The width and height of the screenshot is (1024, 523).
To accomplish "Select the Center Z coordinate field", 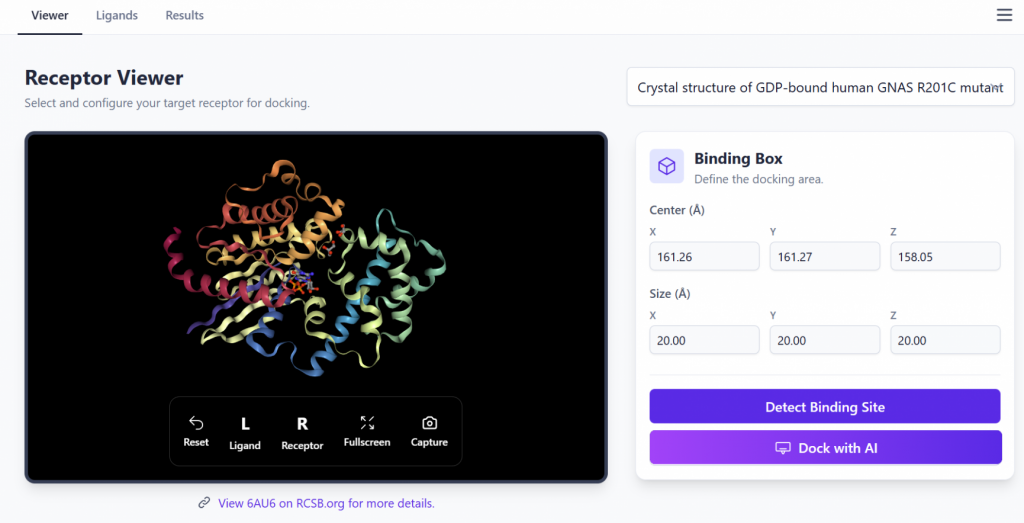I will 945,257.
